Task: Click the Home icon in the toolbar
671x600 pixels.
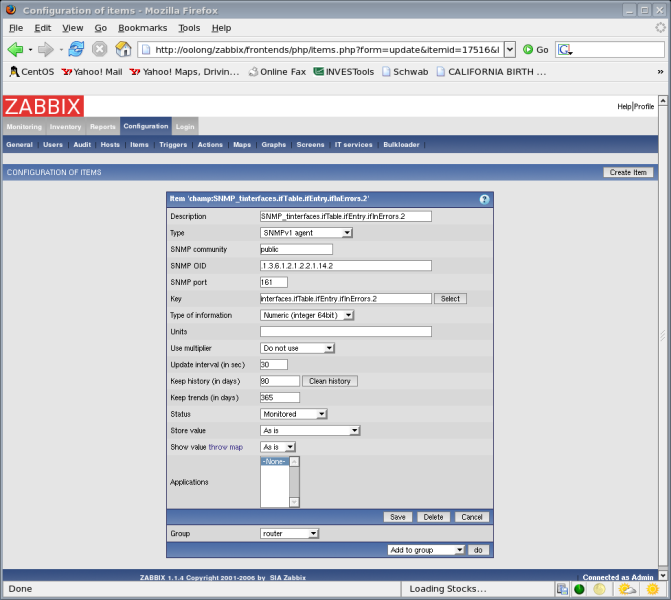Action: (123, 49)
